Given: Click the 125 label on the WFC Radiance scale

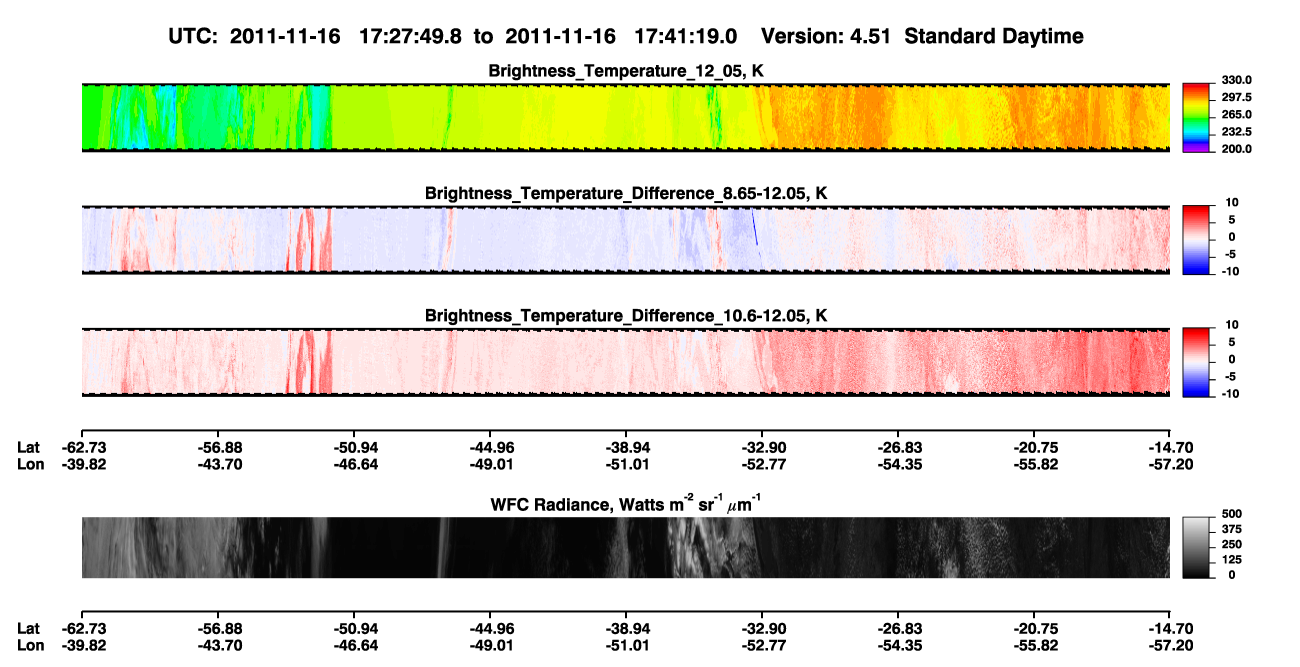Looking at the screenshot, I should tap(1232, 560).
